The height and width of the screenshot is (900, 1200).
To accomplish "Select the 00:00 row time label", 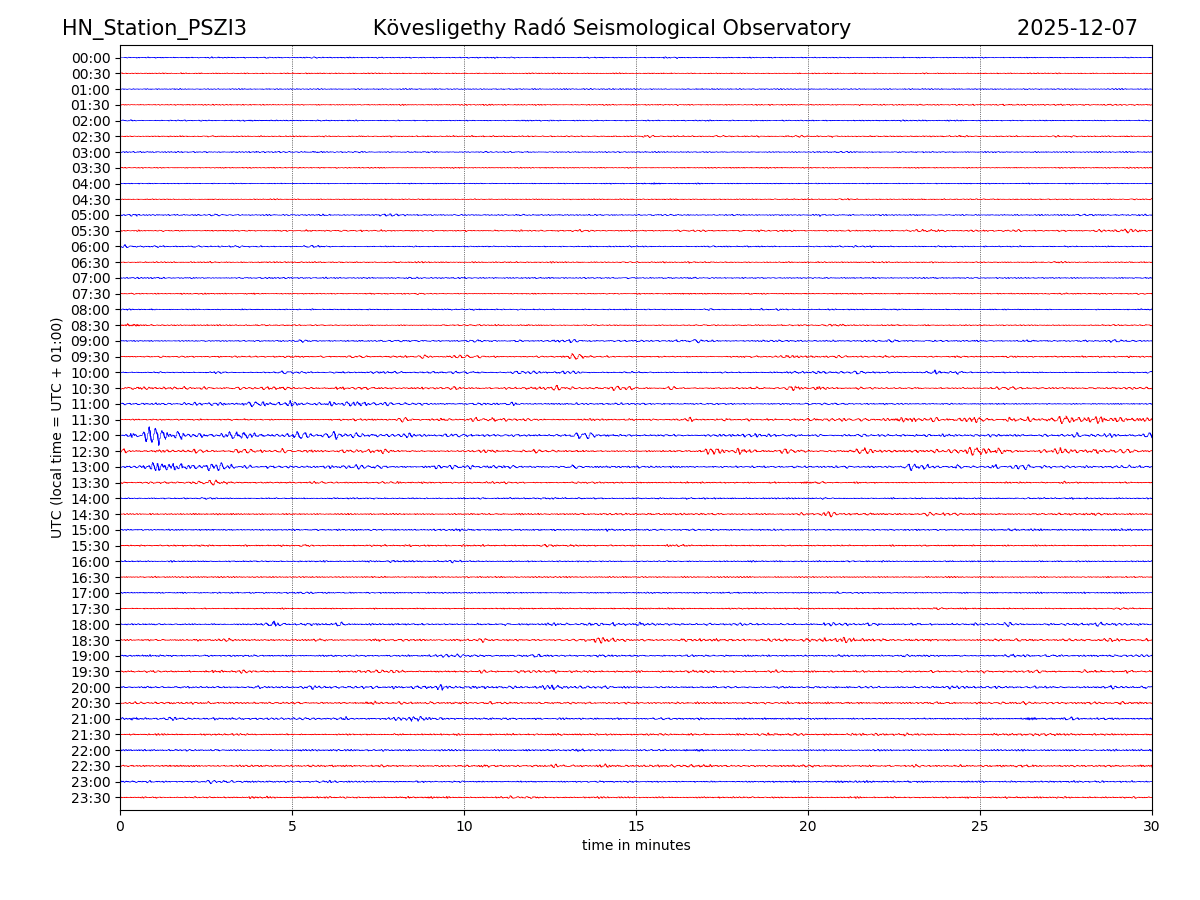I will coord(90,58).
